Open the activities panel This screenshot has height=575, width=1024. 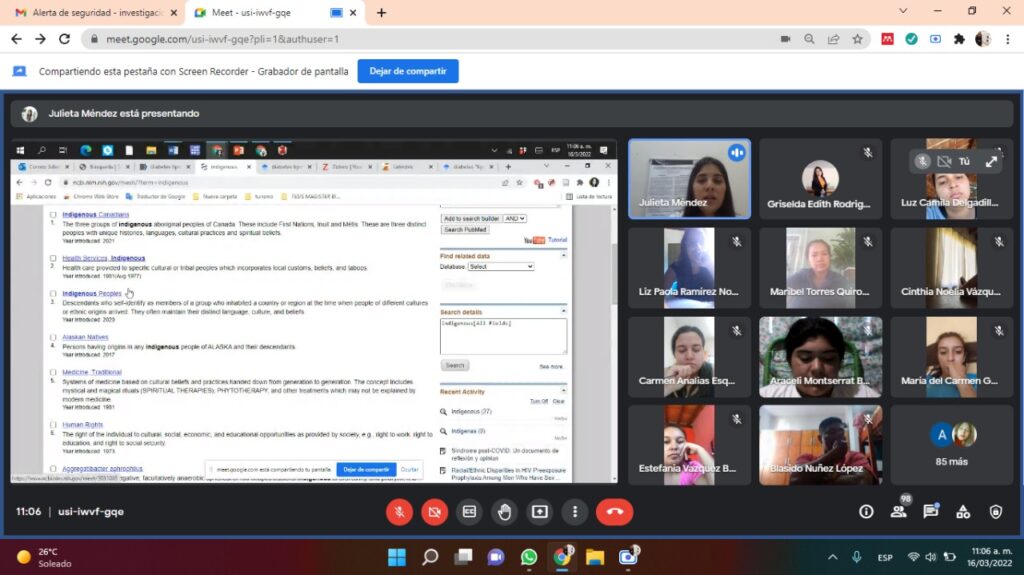point(963,512)
